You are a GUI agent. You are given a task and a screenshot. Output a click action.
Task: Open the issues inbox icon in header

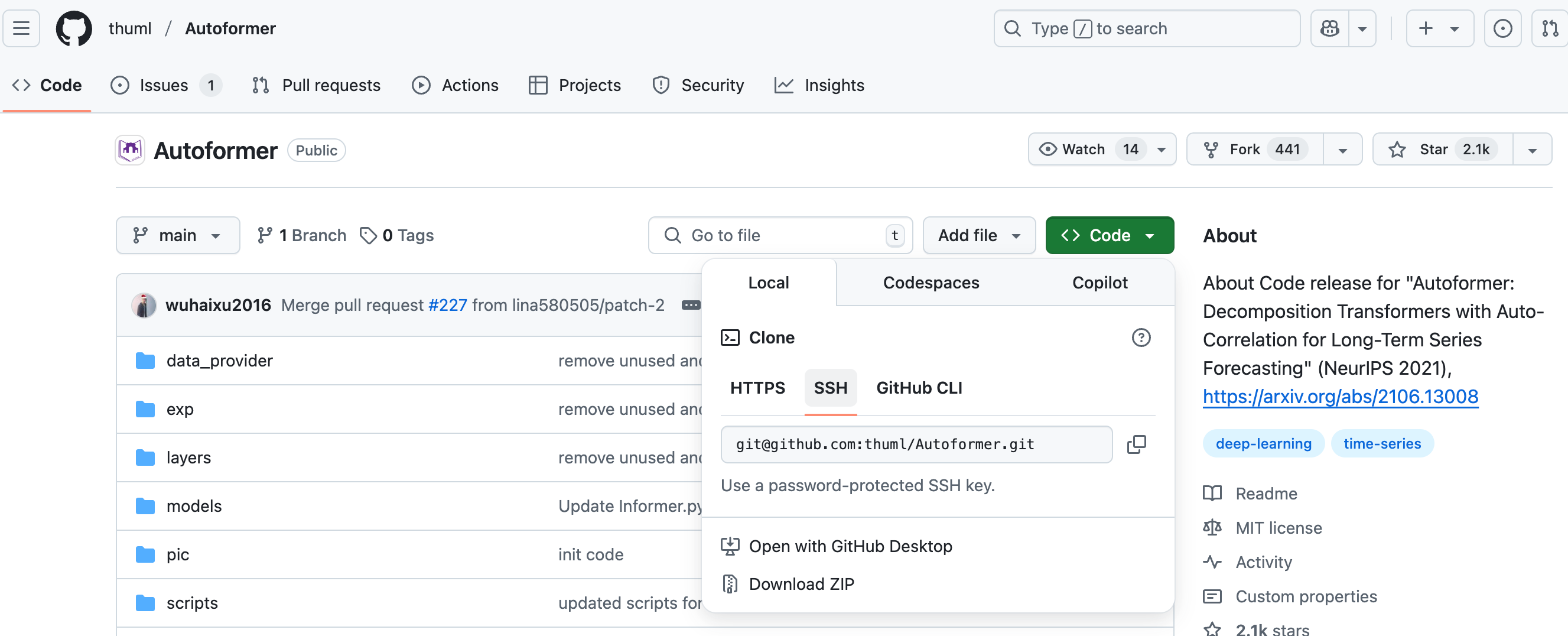click(x=1502, y=28)
